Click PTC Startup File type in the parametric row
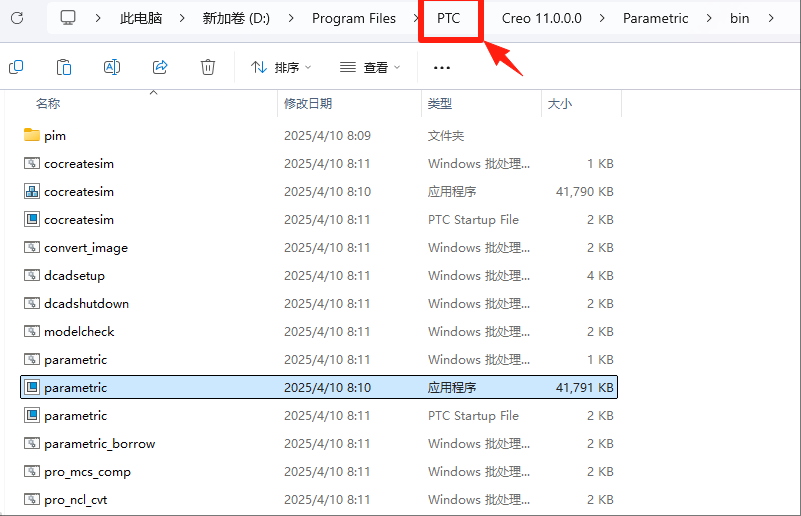Screen dimensions: 801x516 473,415
